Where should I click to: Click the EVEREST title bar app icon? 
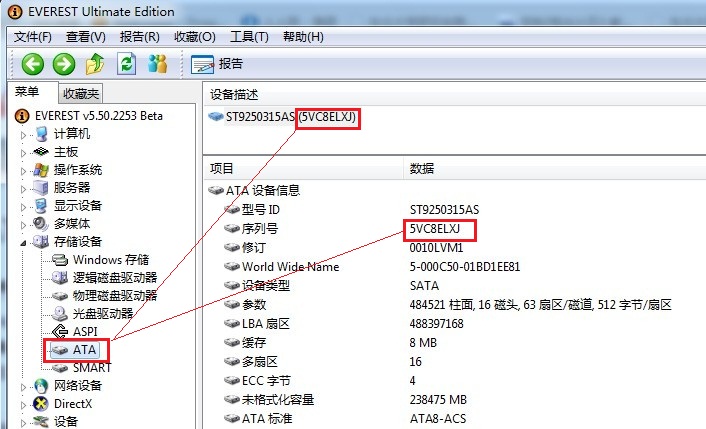click(15, 12)
